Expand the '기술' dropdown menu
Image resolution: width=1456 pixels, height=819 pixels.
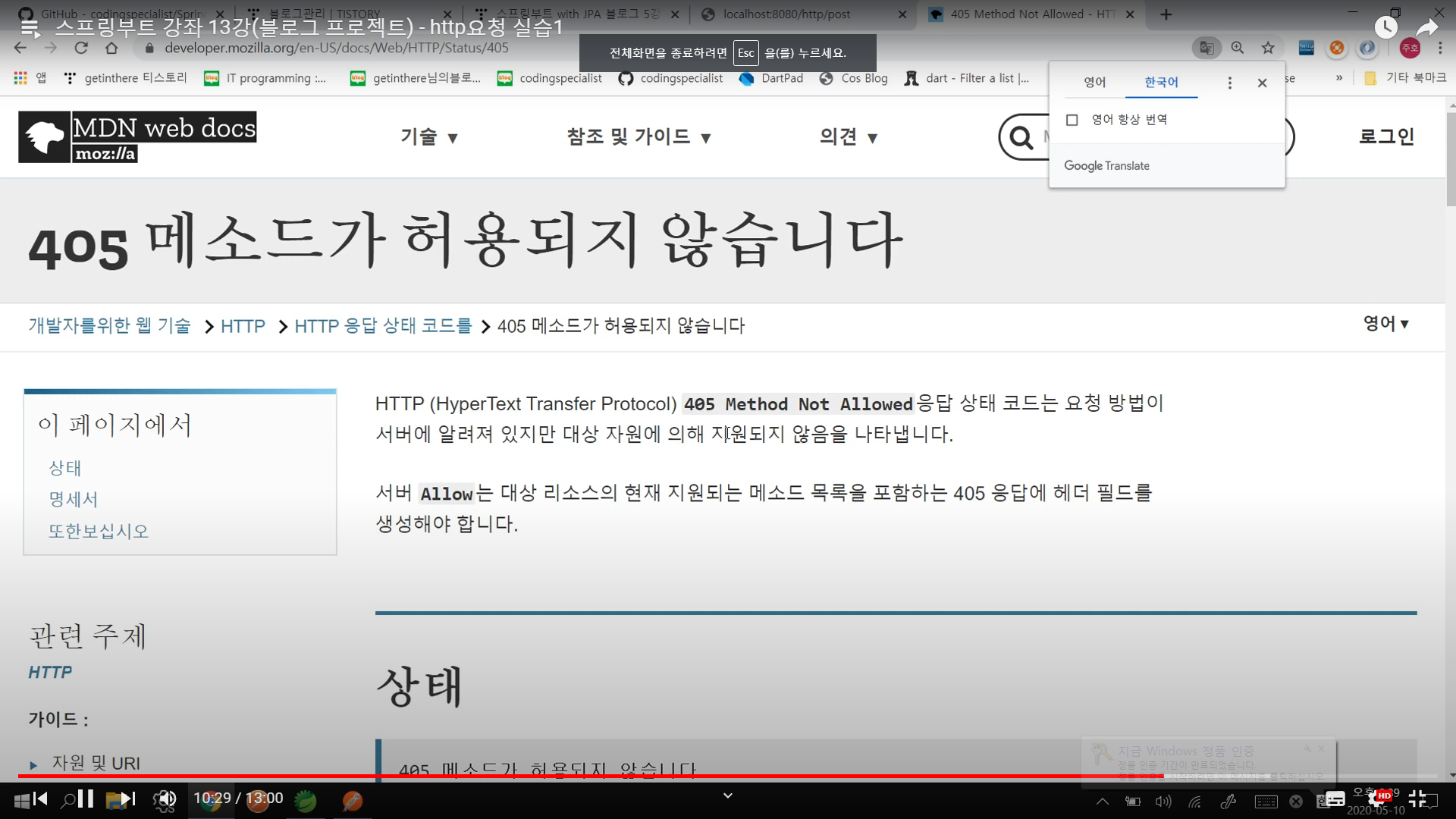(x=429, y=137)
